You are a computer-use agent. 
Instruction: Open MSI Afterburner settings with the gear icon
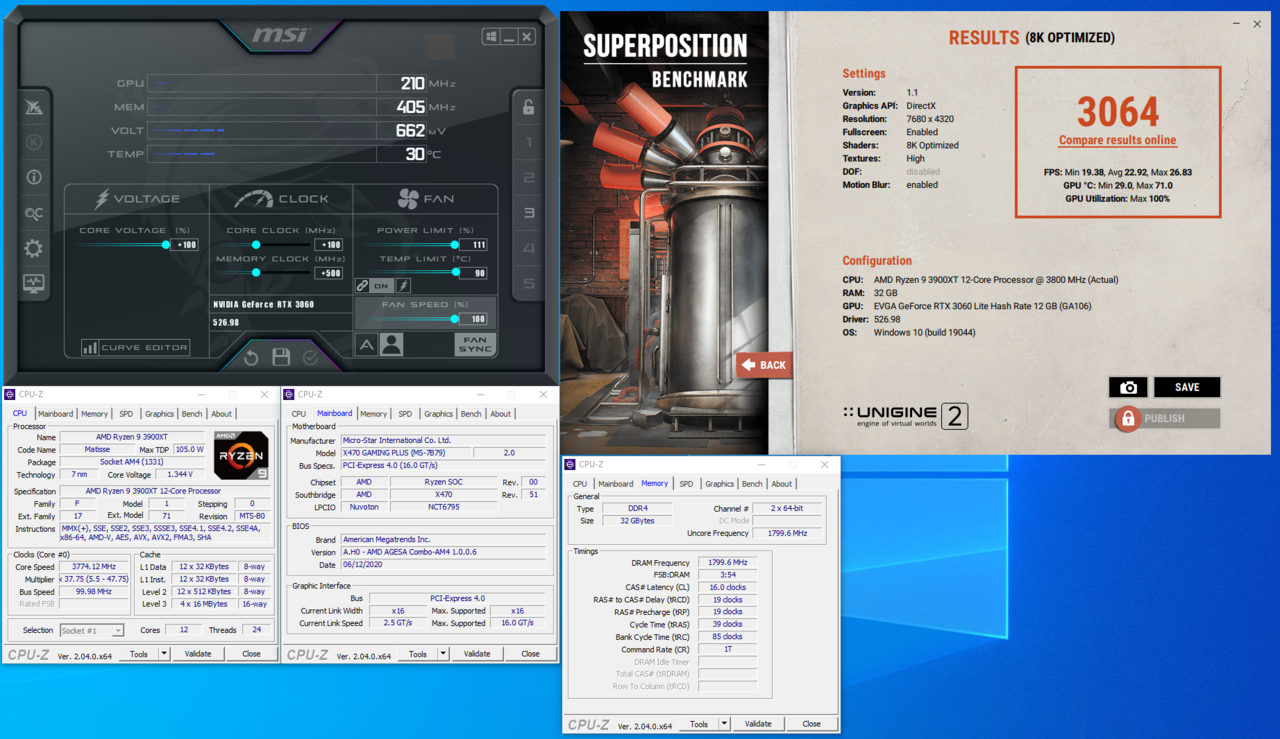click(x=33, y=249)
